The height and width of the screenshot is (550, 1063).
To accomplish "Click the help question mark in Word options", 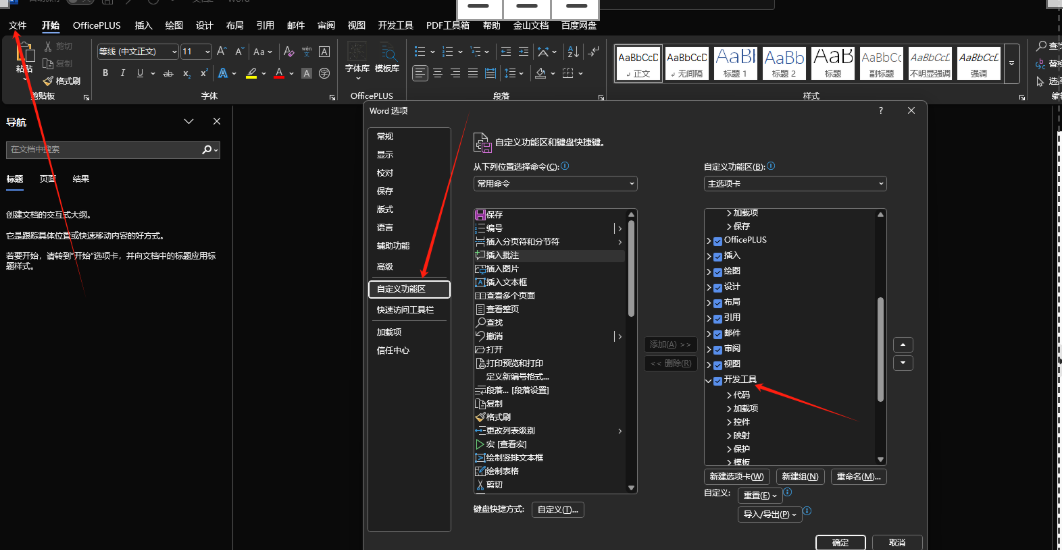I will pyautogui.click(x=880, y=111).
